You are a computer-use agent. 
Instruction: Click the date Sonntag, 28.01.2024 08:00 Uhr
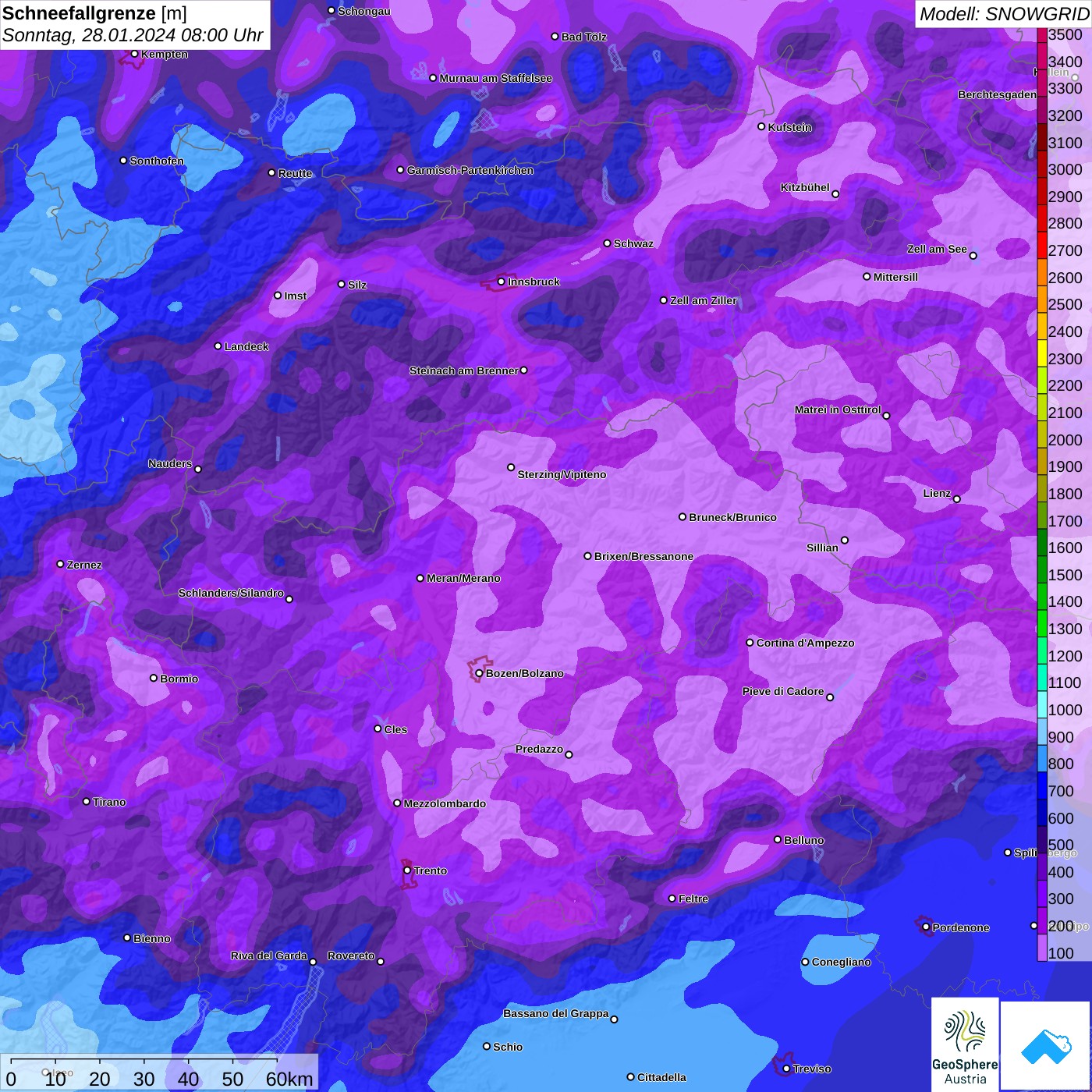click(x=133, y=35)
